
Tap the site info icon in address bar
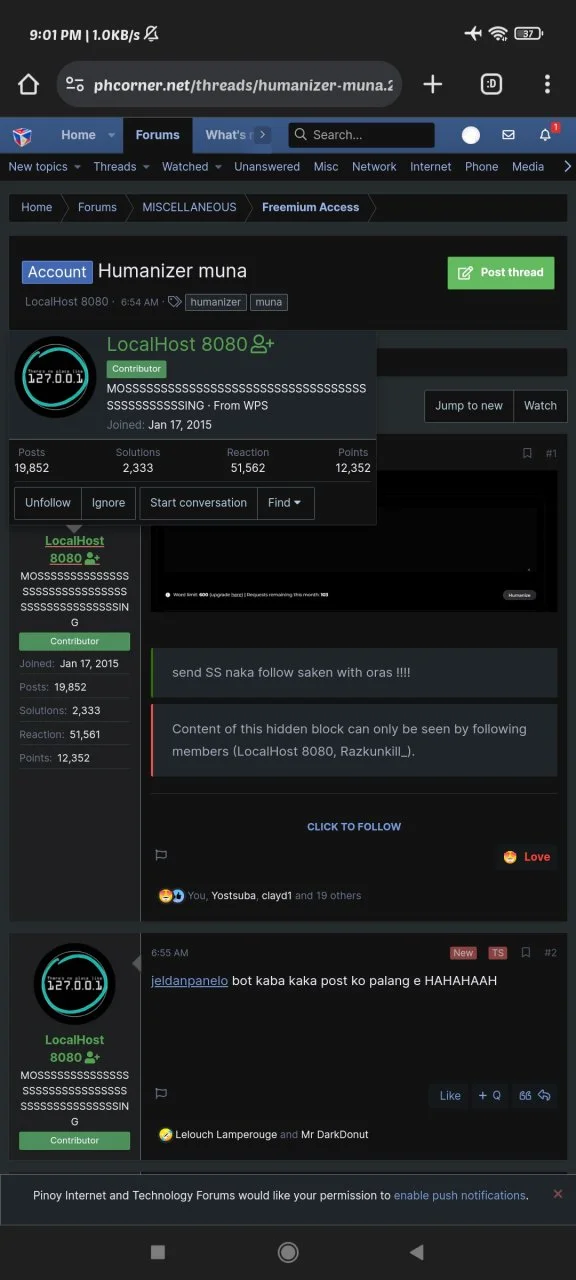click(x=76, y=85)
